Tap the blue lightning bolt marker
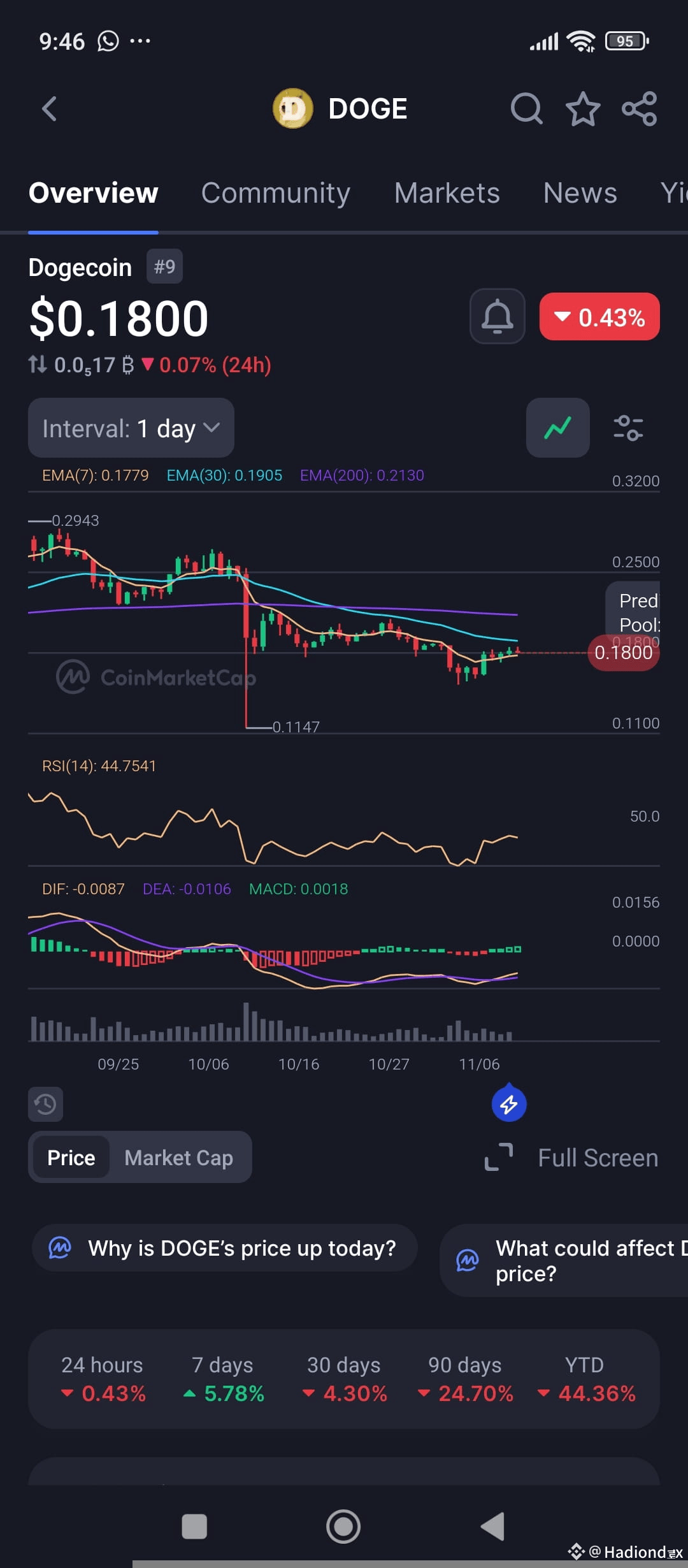The height and width of the screenshot is (1568, 688). pos(509,1104)
